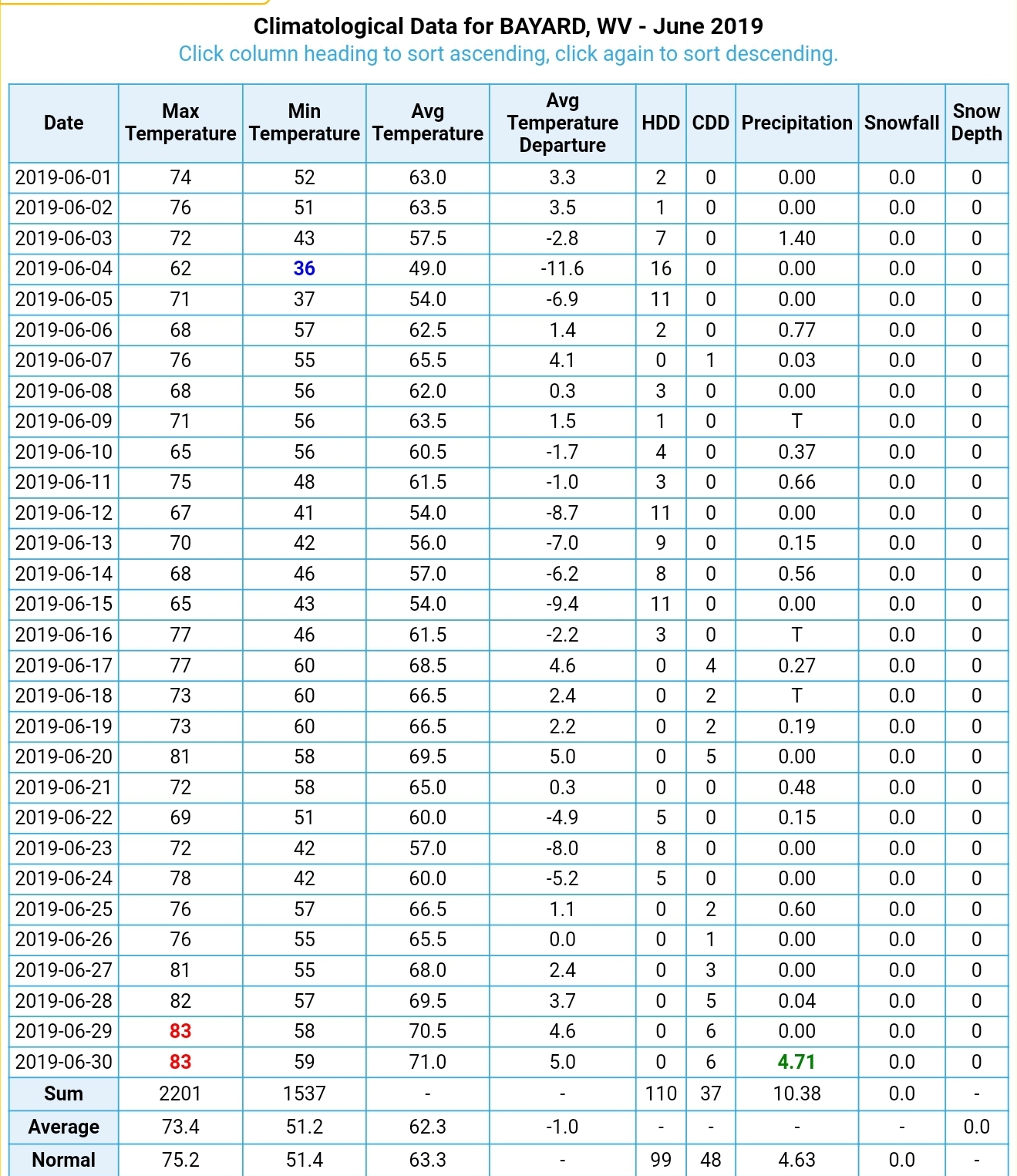Sort by Precipitation column heading
Screen dimensions: 1017x1176
click(796, 123)
